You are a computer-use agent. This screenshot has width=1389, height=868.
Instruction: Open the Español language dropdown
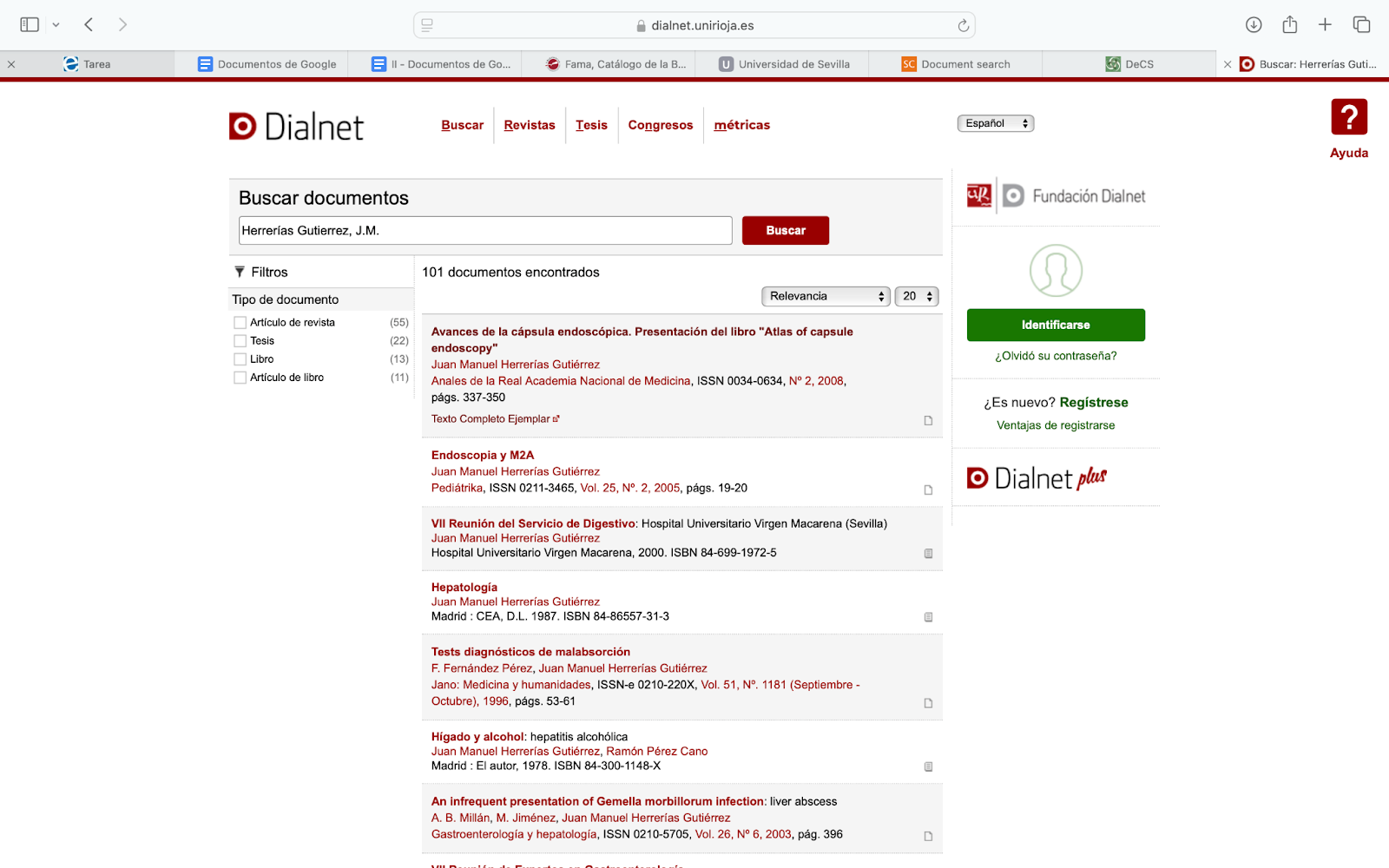pyautogui.click(x=996, y=123)
